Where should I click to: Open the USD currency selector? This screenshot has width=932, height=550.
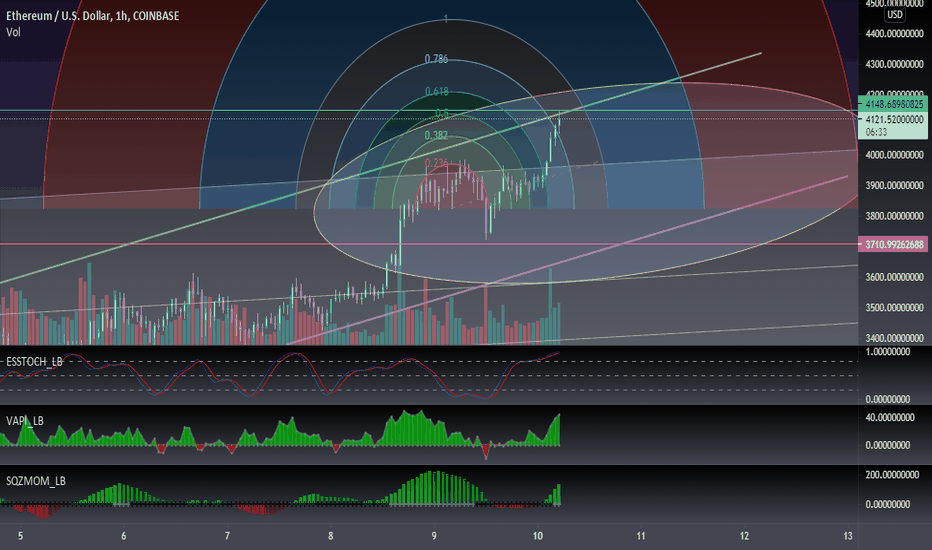[895, 15]
